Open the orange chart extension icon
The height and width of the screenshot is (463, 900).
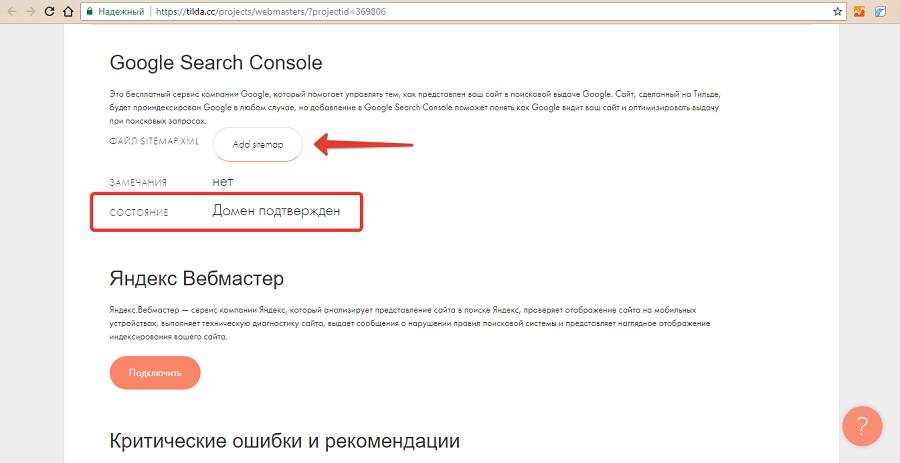pos(859,11)
